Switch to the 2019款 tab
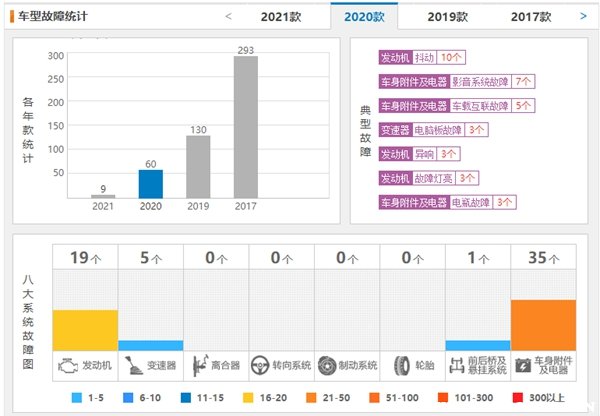The height and width of the screenshot is (416, 600). [x=447, y=16]
